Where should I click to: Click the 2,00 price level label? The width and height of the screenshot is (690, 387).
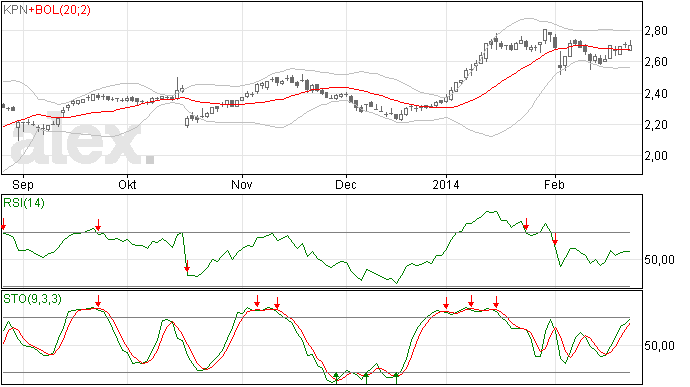point(656,156)
